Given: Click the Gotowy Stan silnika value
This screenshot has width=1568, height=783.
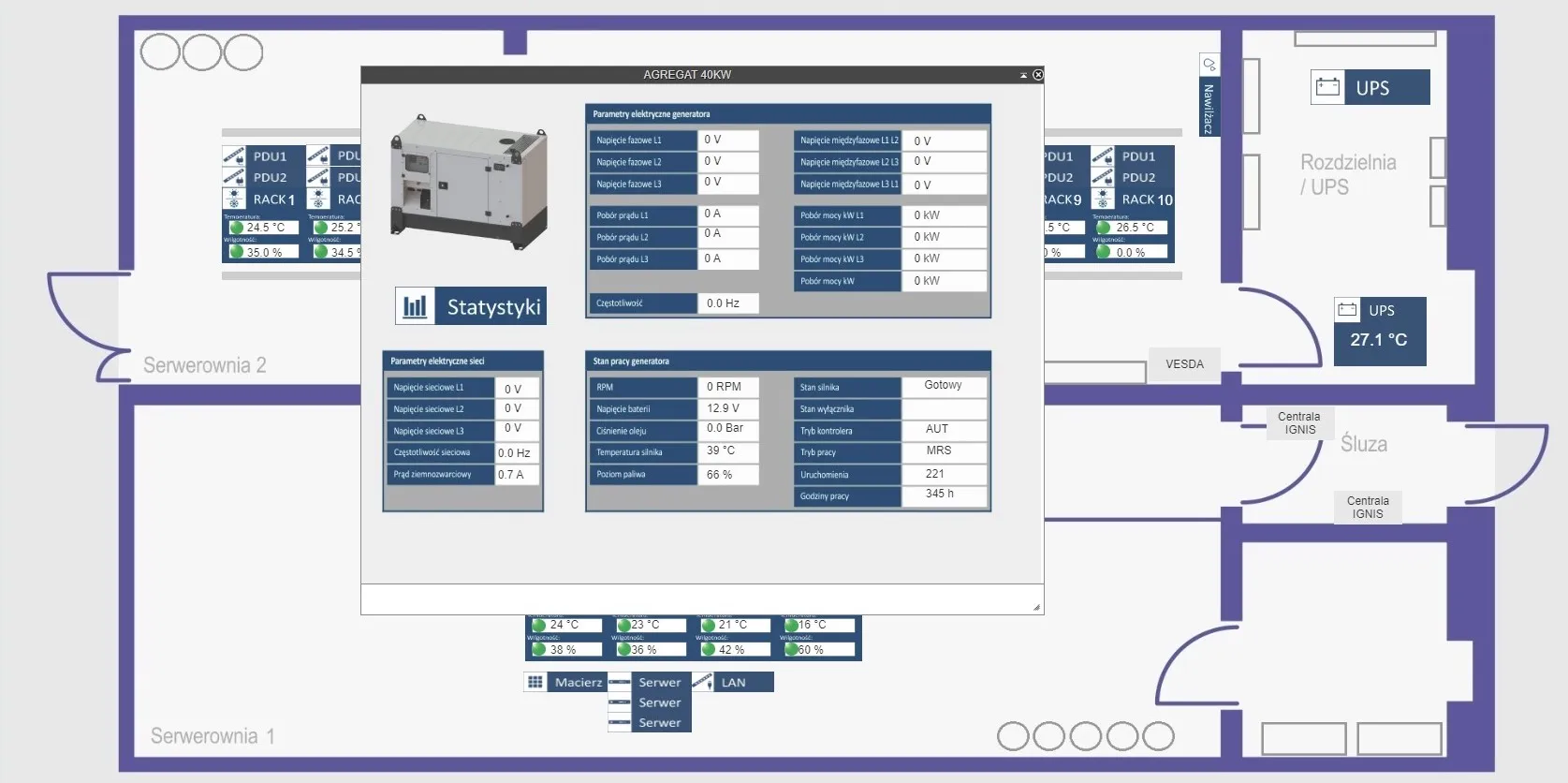Looking at the screenshot, I should (x=944, y=386).
